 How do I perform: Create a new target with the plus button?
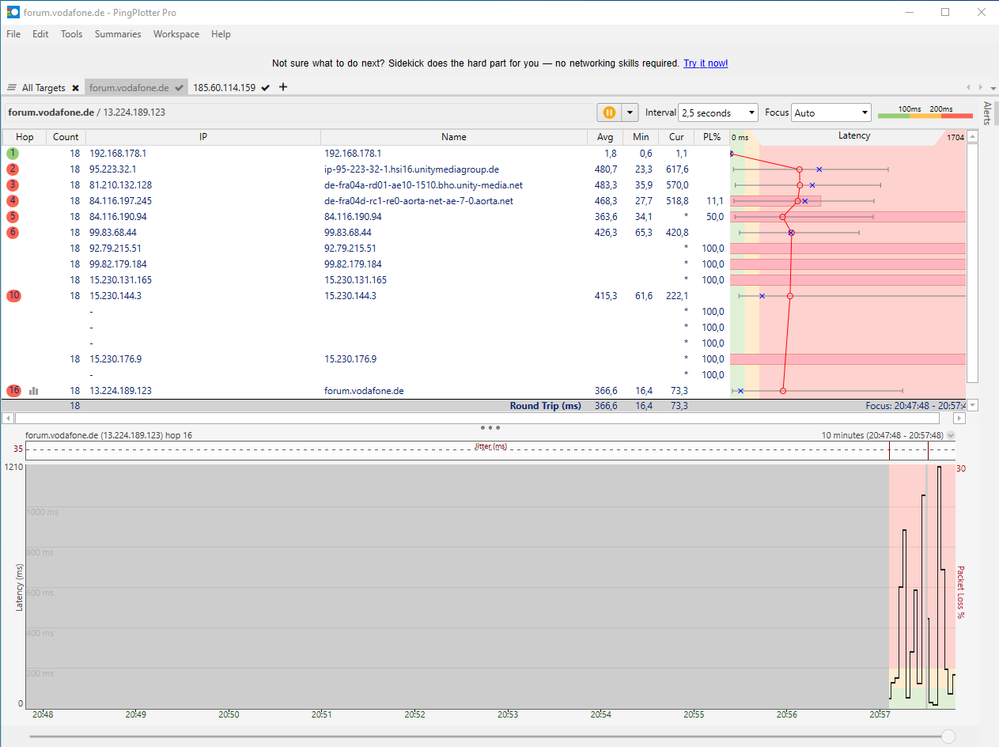284,87
